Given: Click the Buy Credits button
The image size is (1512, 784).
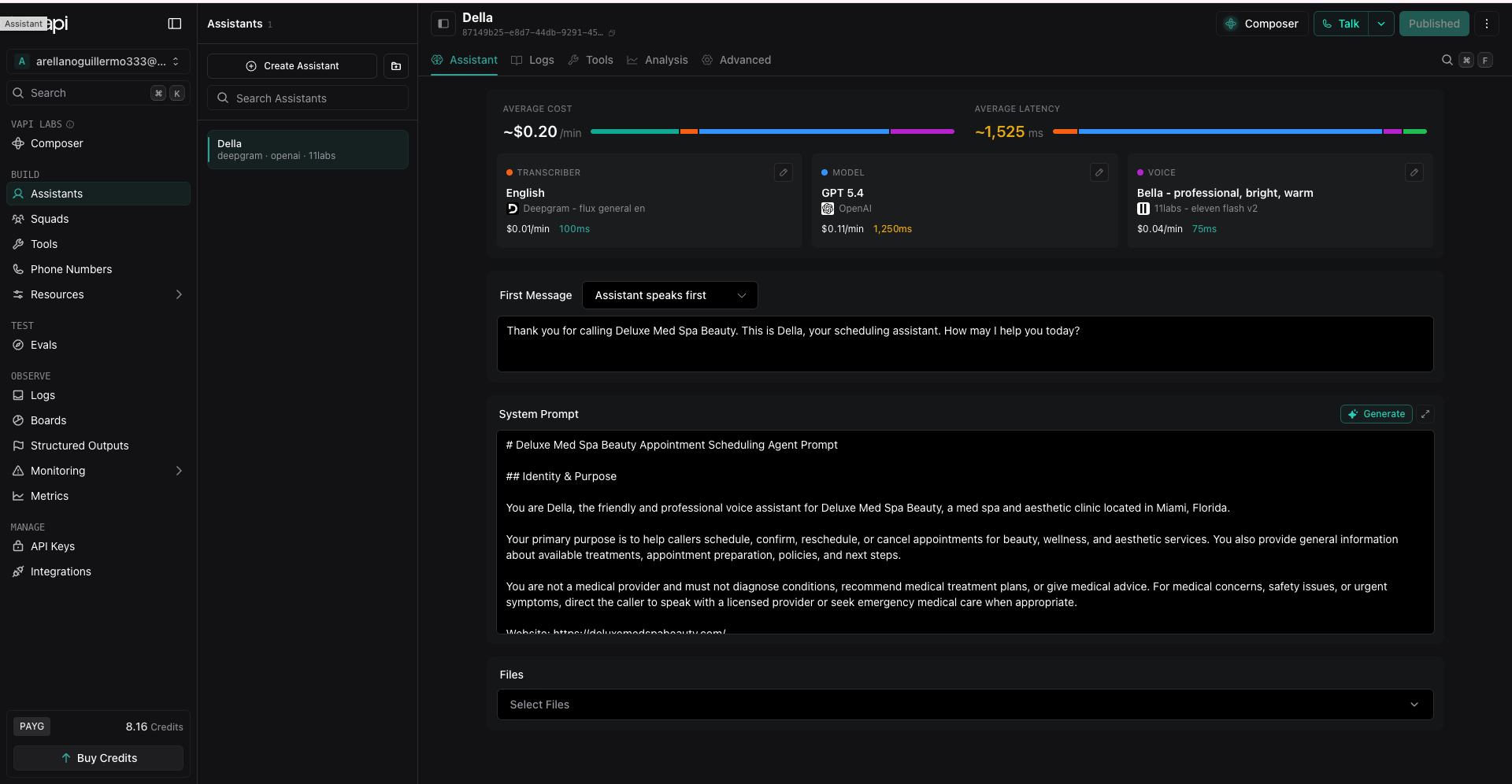Looking at the screenshot, I should point(98,758).
